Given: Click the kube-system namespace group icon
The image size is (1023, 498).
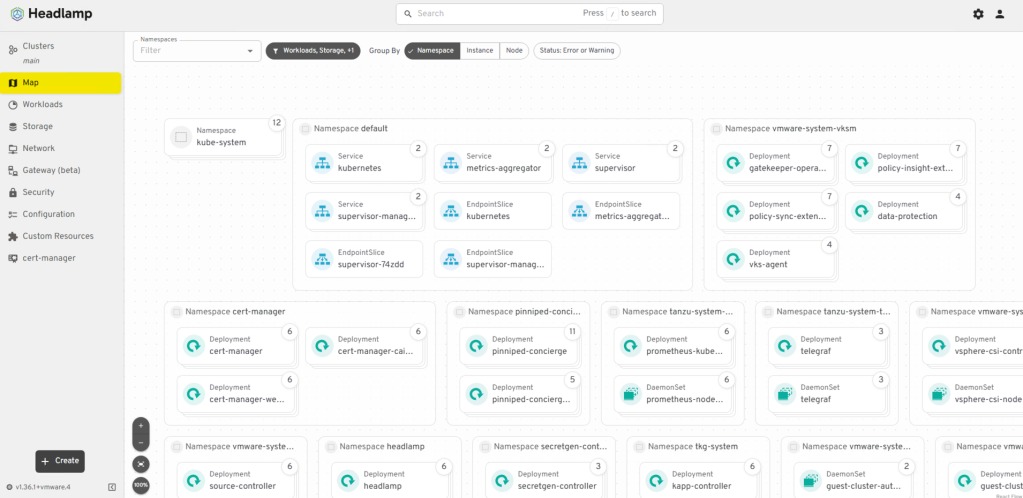Looking at the screenshot, I should point(181,137).
